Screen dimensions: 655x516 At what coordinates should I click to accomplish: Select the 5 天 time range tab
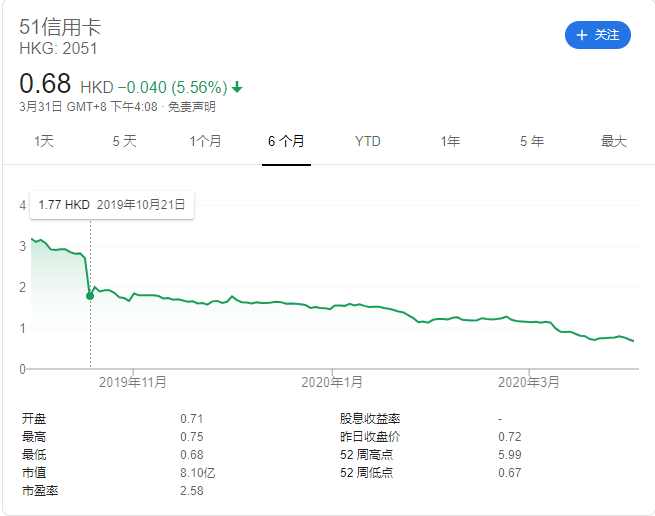tap(124, 141)
